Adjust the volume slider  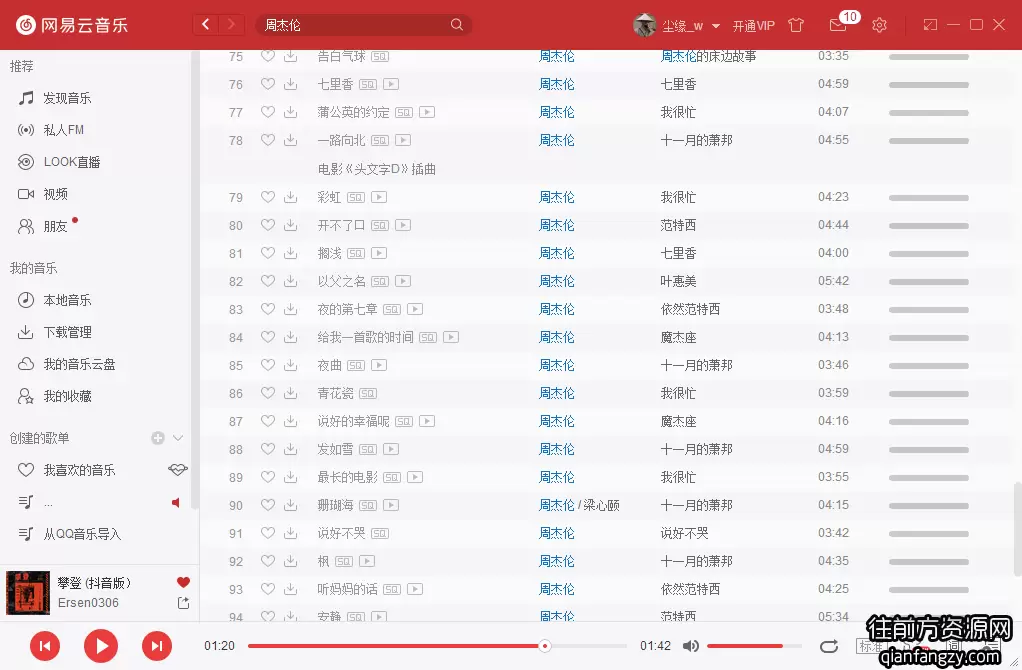pos(754,646)
